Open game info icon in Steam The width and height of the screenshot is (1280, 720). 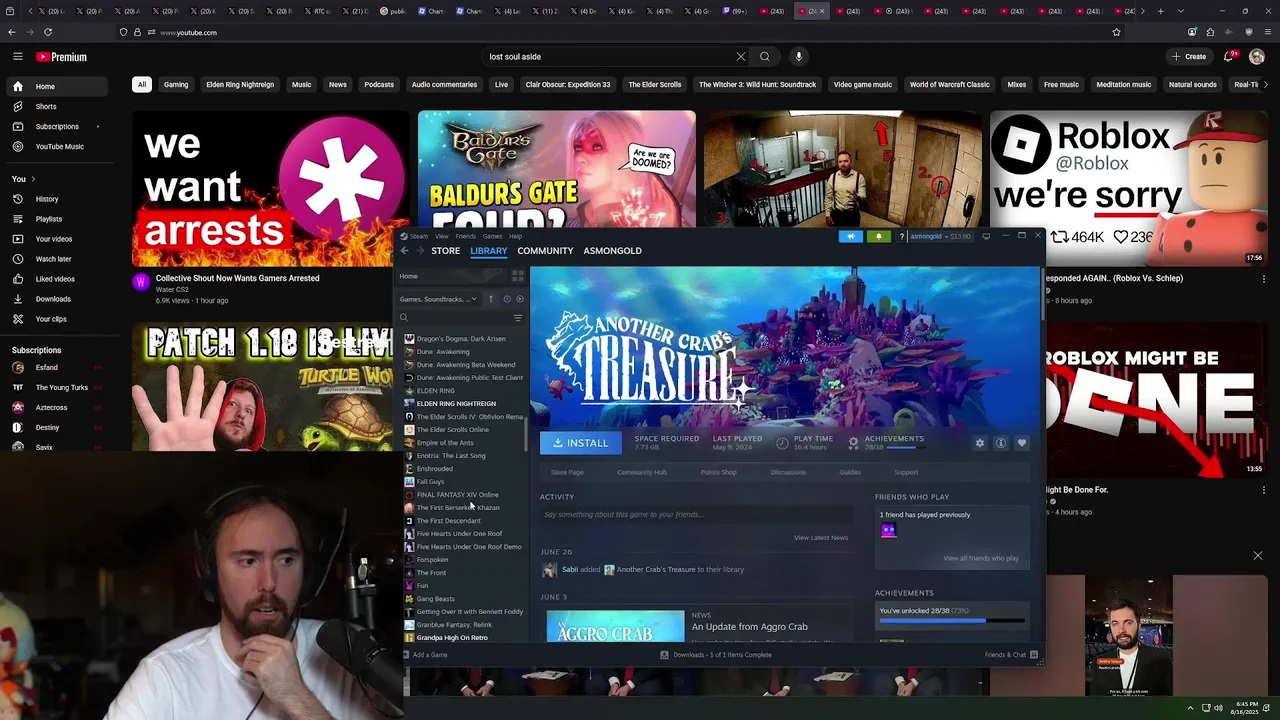[x=1001, y=443]
